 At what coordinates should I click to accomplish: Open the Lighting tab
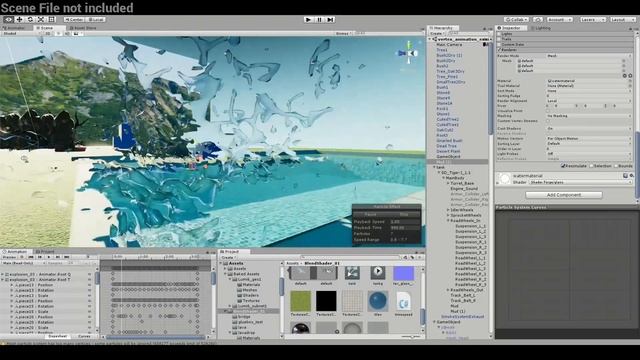coord(541,28)
